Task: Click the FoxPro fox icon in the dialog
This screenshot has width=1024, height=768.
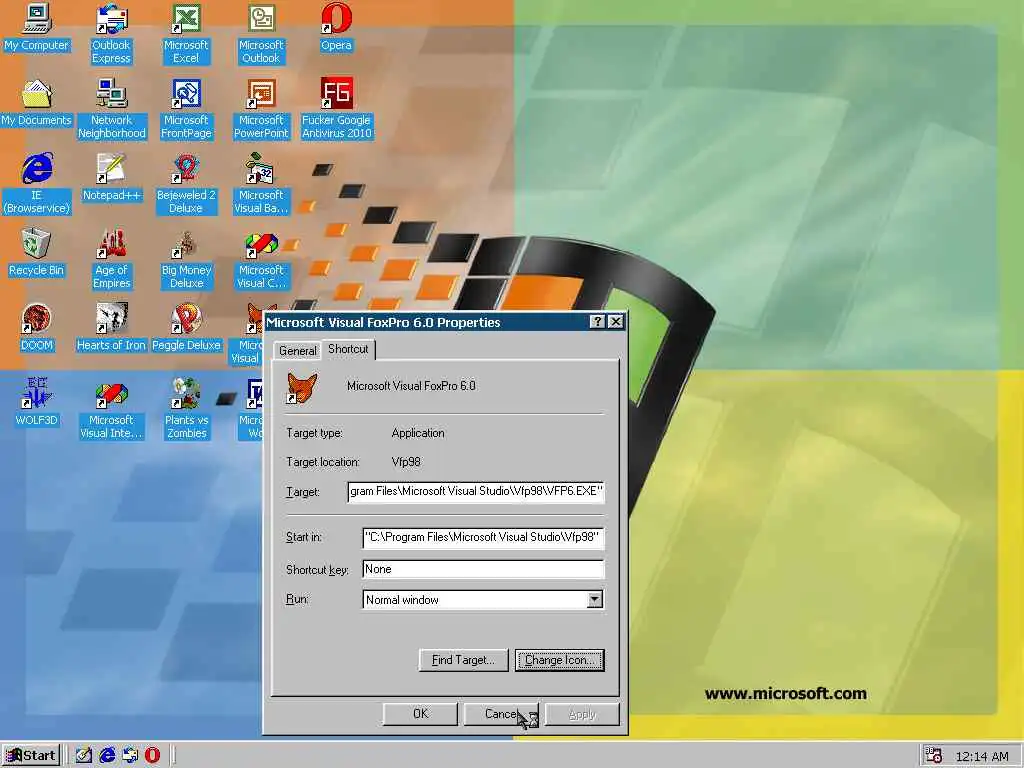Action: [x=302, y=388]
